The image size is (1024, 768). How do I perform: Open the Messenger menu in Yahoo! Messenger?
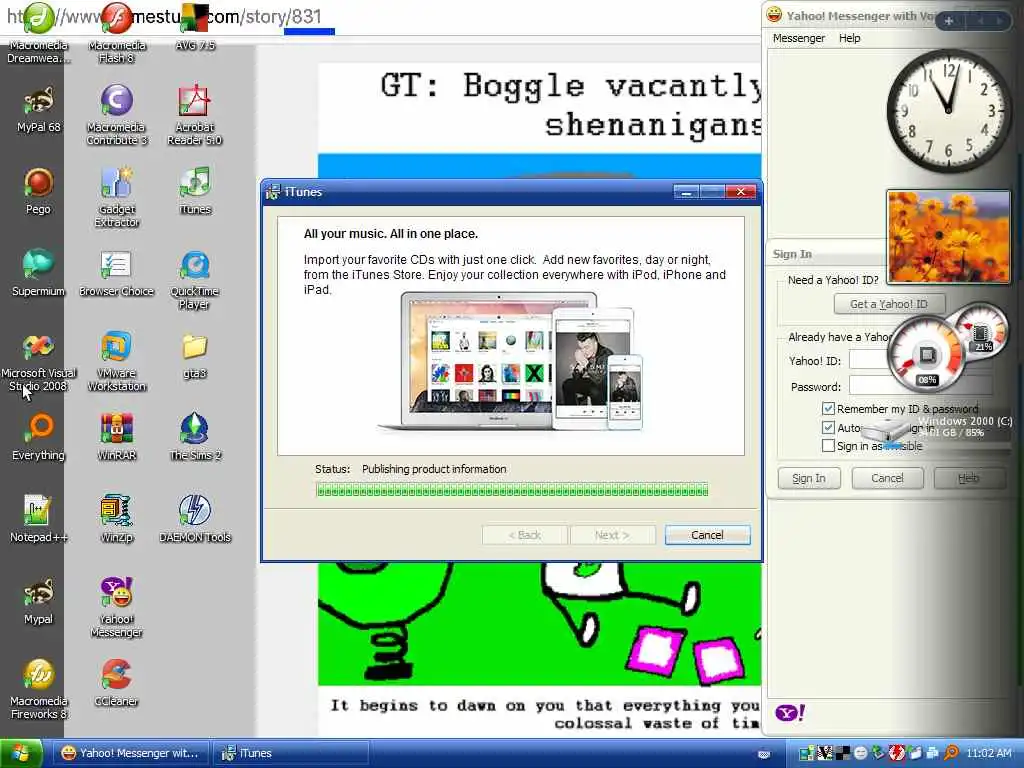pyautogui.click(x=799, y=38)
